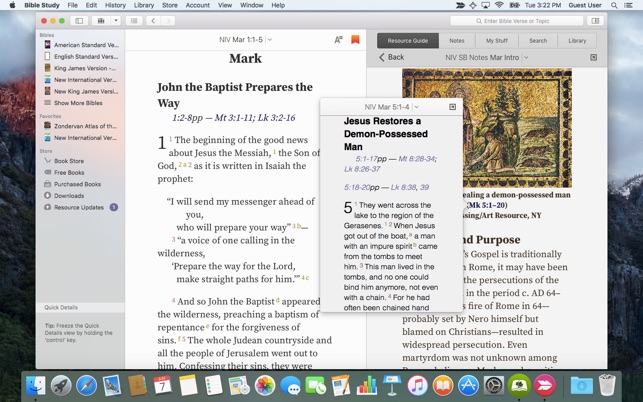
Task: Toggle the left sidebar panel icon
Action: click(79, 20)
